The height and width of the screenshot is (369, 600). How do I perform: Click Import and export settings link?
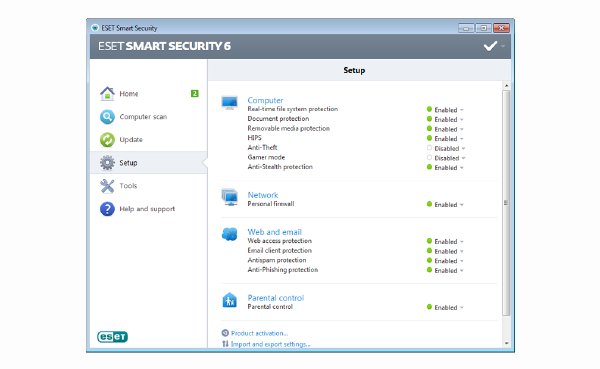coord(270,344)
